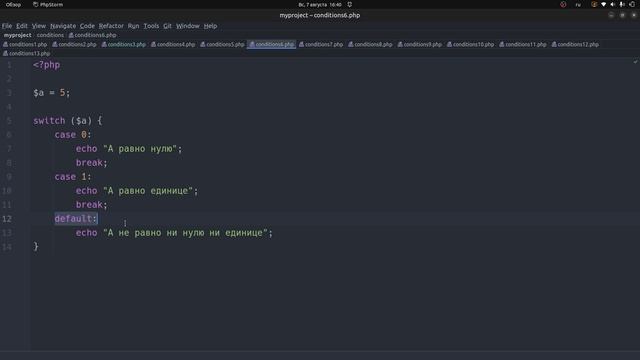The height and width of the screenshot is (360, 640).
Task: Switch to the conditions3.php tab
Action: click(x=124, y=44)
